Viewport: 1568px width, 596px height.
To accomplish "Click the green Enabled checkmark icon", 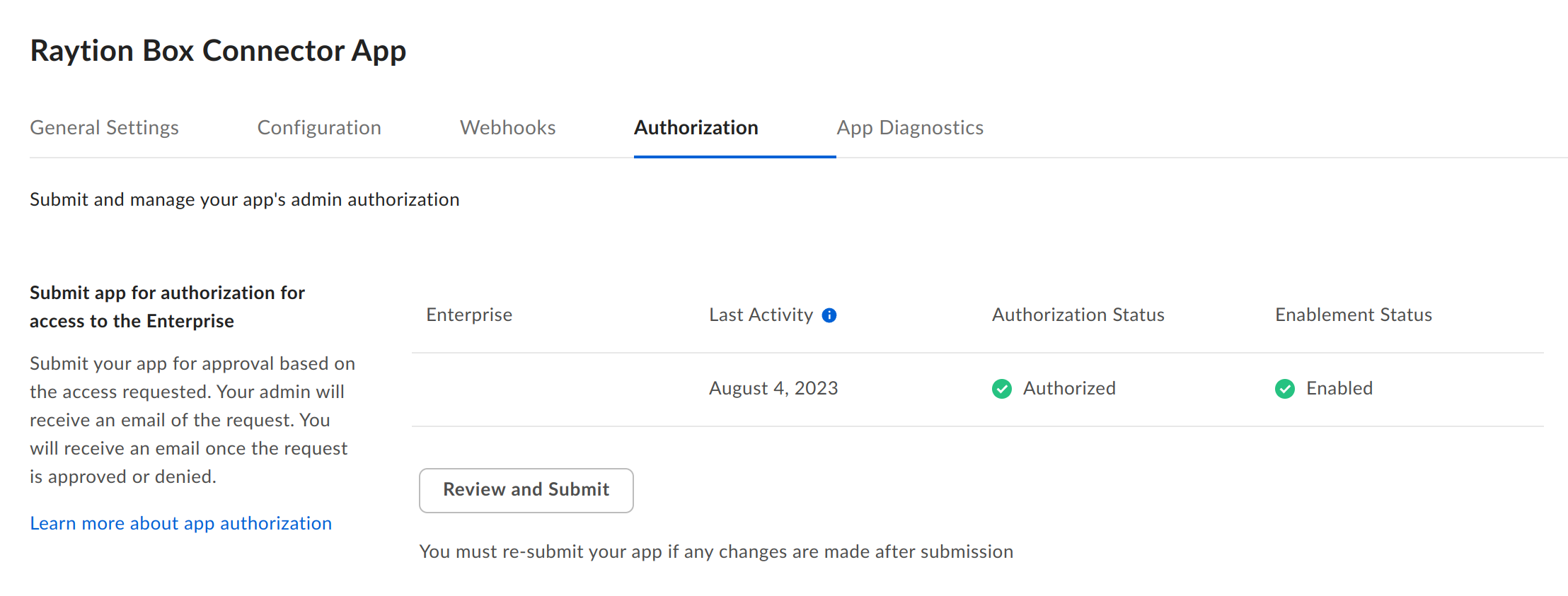I will coord(1285,389).
